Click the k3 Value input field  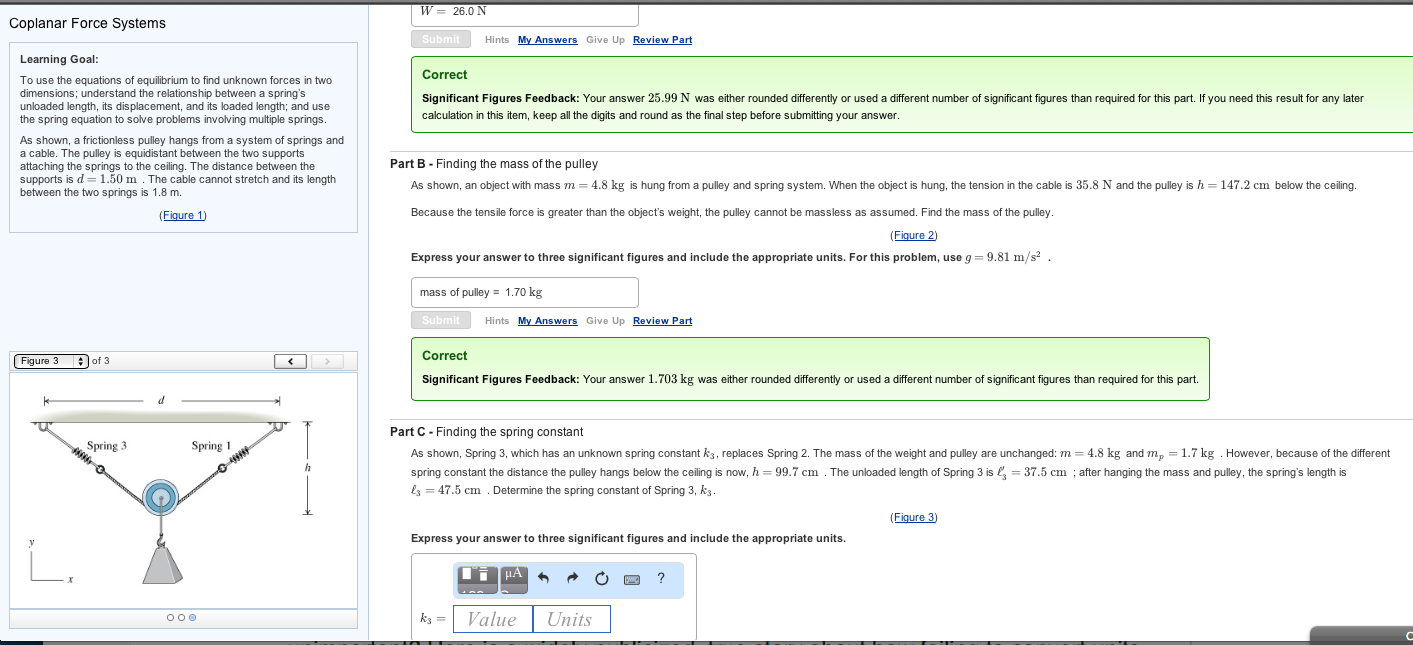(493, 619)
